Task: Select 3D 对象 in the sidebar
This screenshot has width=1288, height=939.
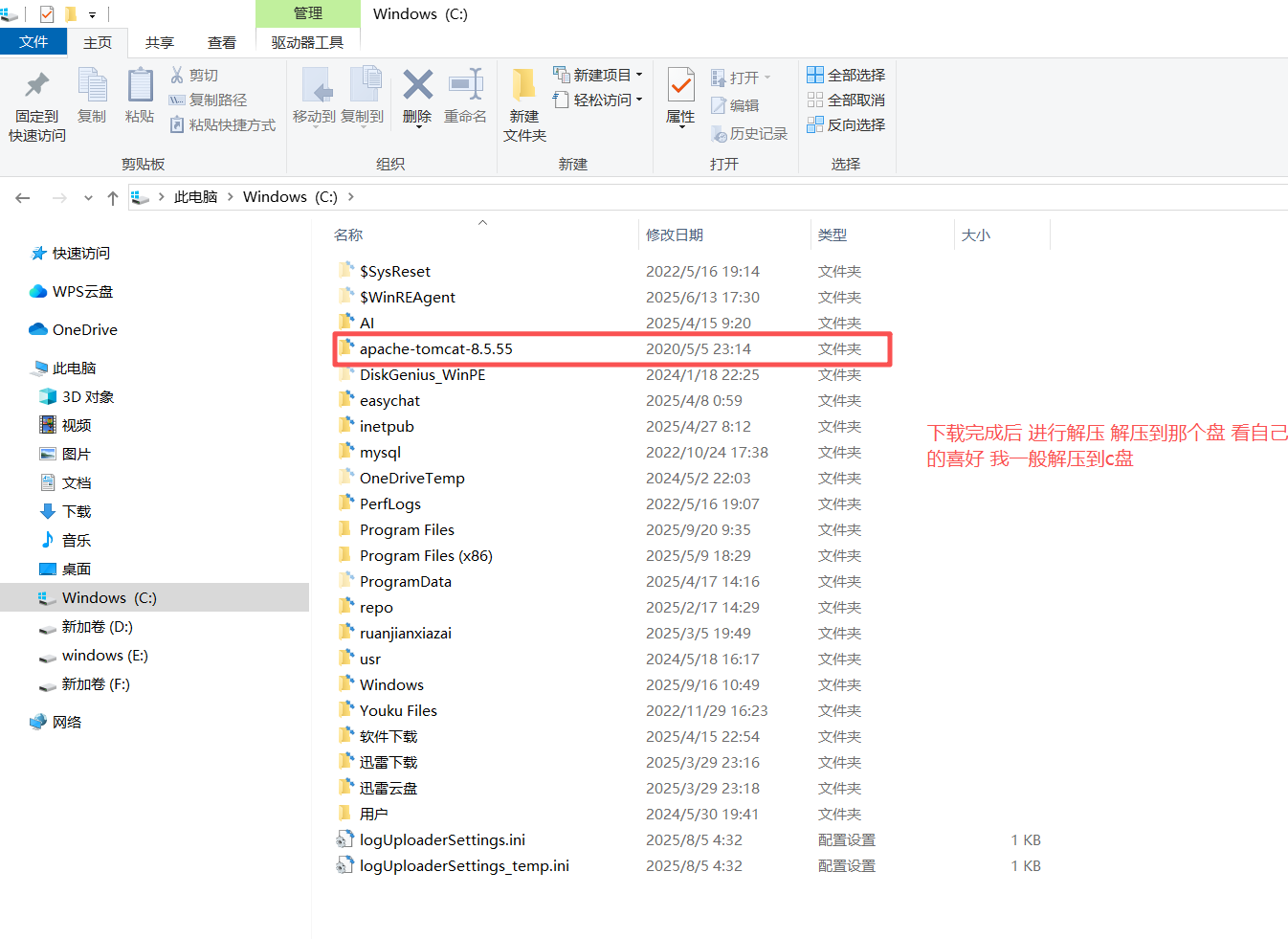Action: pos(77,396)
